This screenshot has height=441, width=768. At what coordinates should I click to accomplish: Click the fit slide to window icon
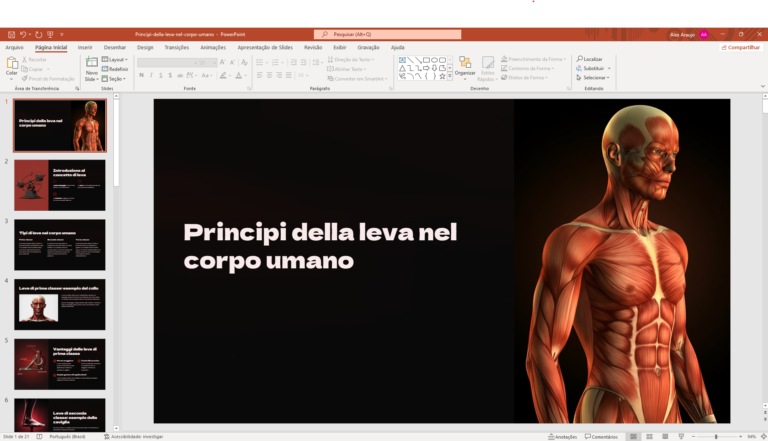[x=761, y=437]
